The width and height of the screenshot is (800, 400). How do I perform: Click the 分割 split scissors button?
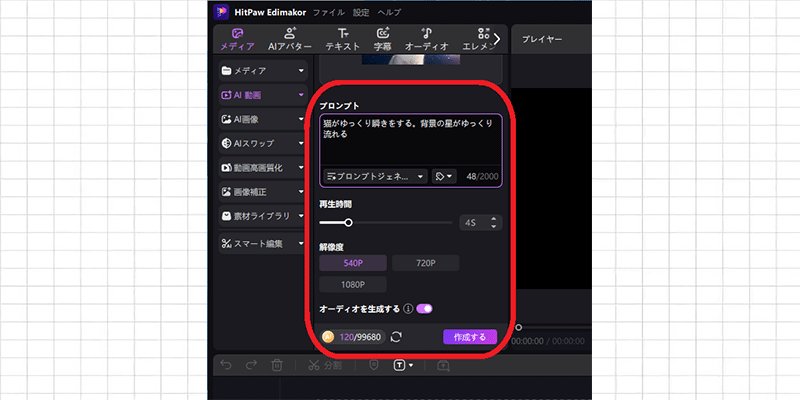[324, 365]
